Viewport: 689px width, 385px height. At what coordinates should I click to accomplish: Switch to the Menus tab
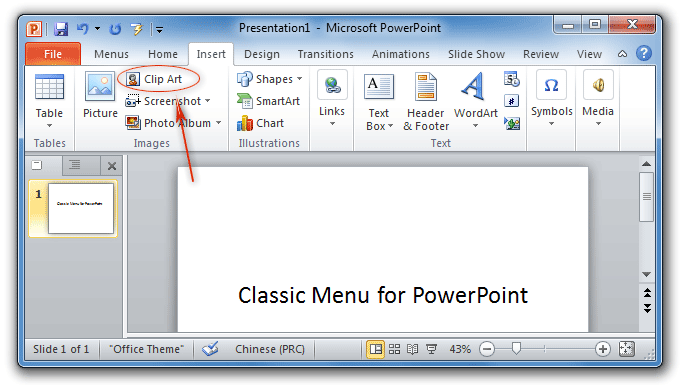click(x=111, y=54)
